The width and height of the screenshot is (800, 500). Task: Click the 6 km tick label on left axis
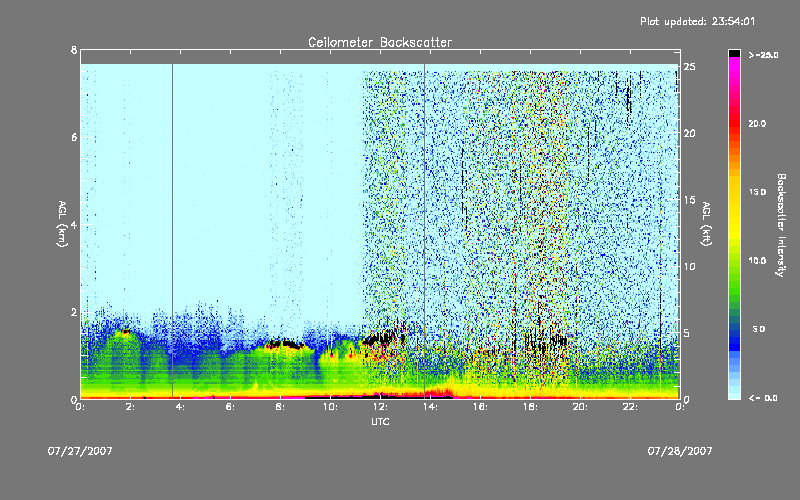coord(74,137)
